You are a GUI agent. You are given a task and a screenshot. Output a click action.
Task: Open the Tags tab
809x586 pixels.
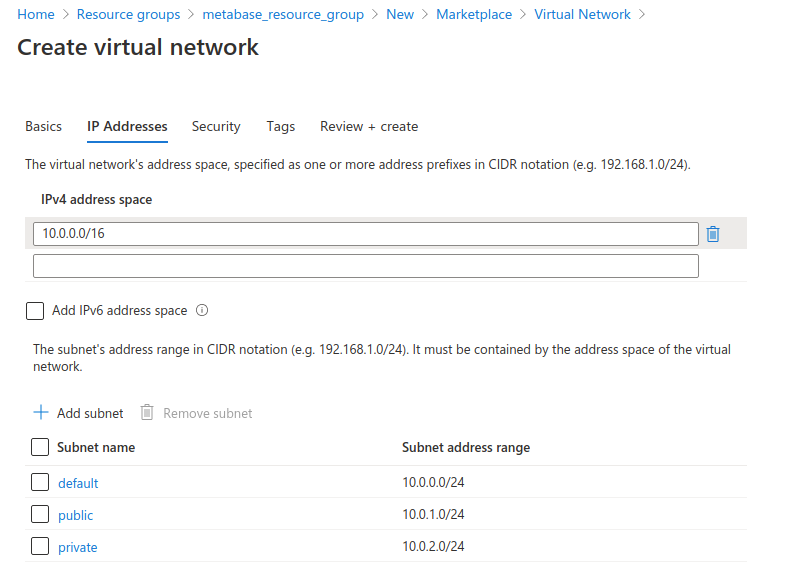point(280,126)
